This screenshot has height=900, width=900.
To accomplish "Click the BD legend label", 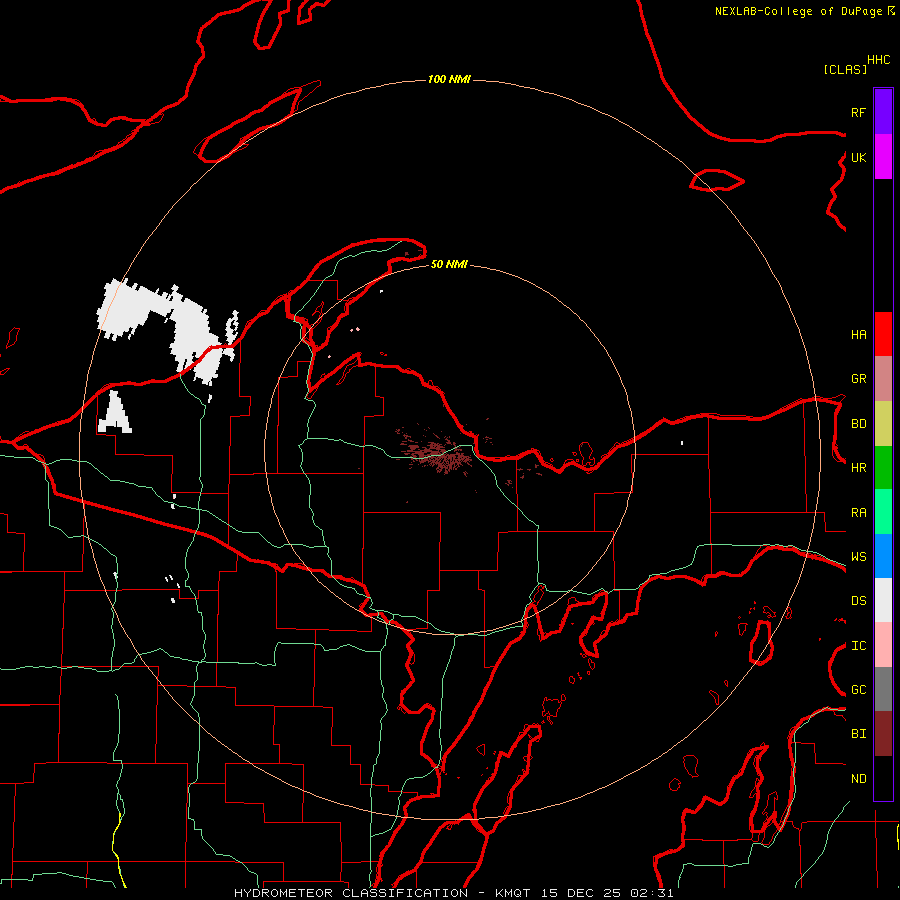I will pyautogui.click(x=858, y=424).
